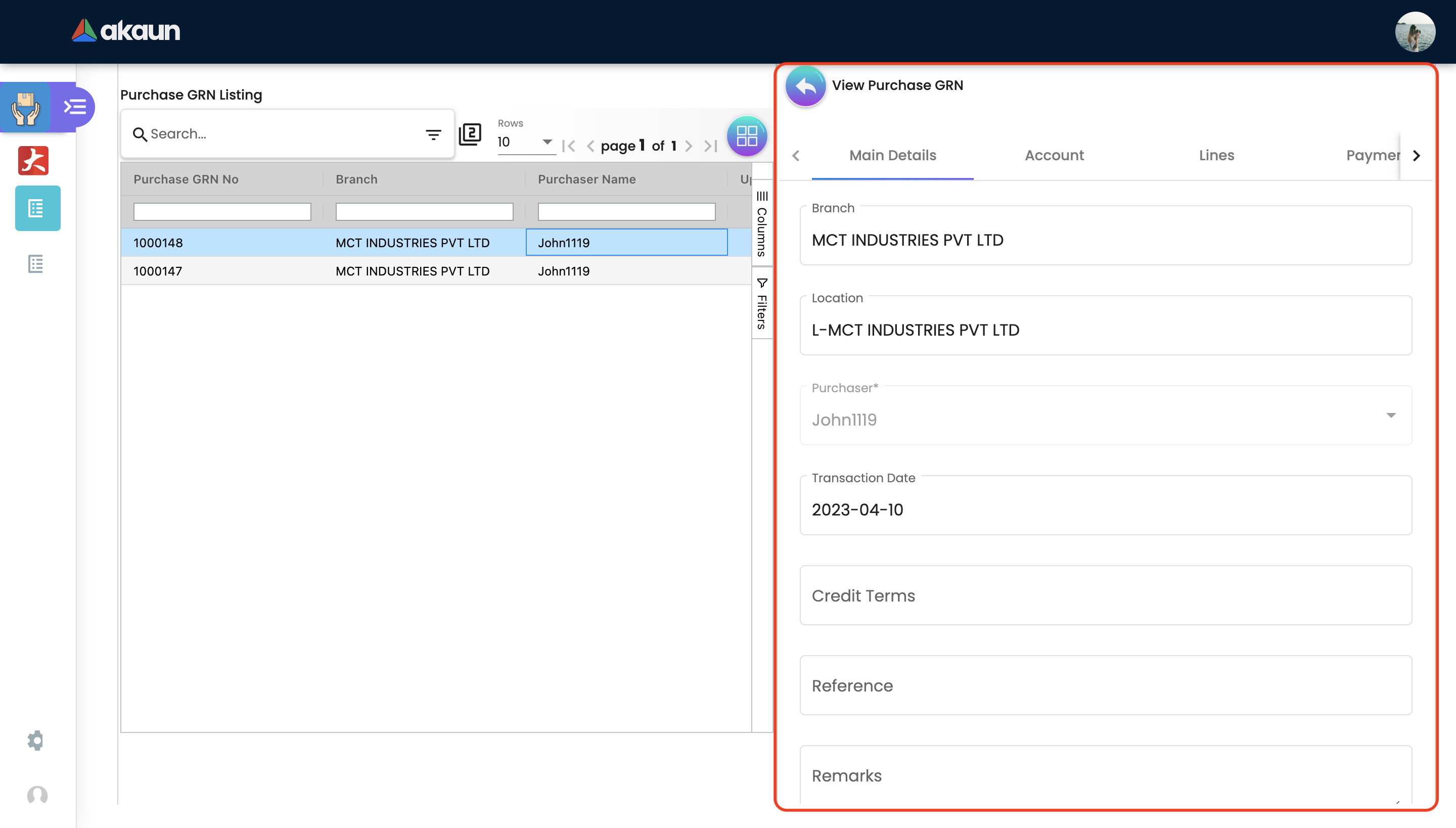Click the grey list icon in sidebar
The image size is (1456, 828).
tap(36, 264)
